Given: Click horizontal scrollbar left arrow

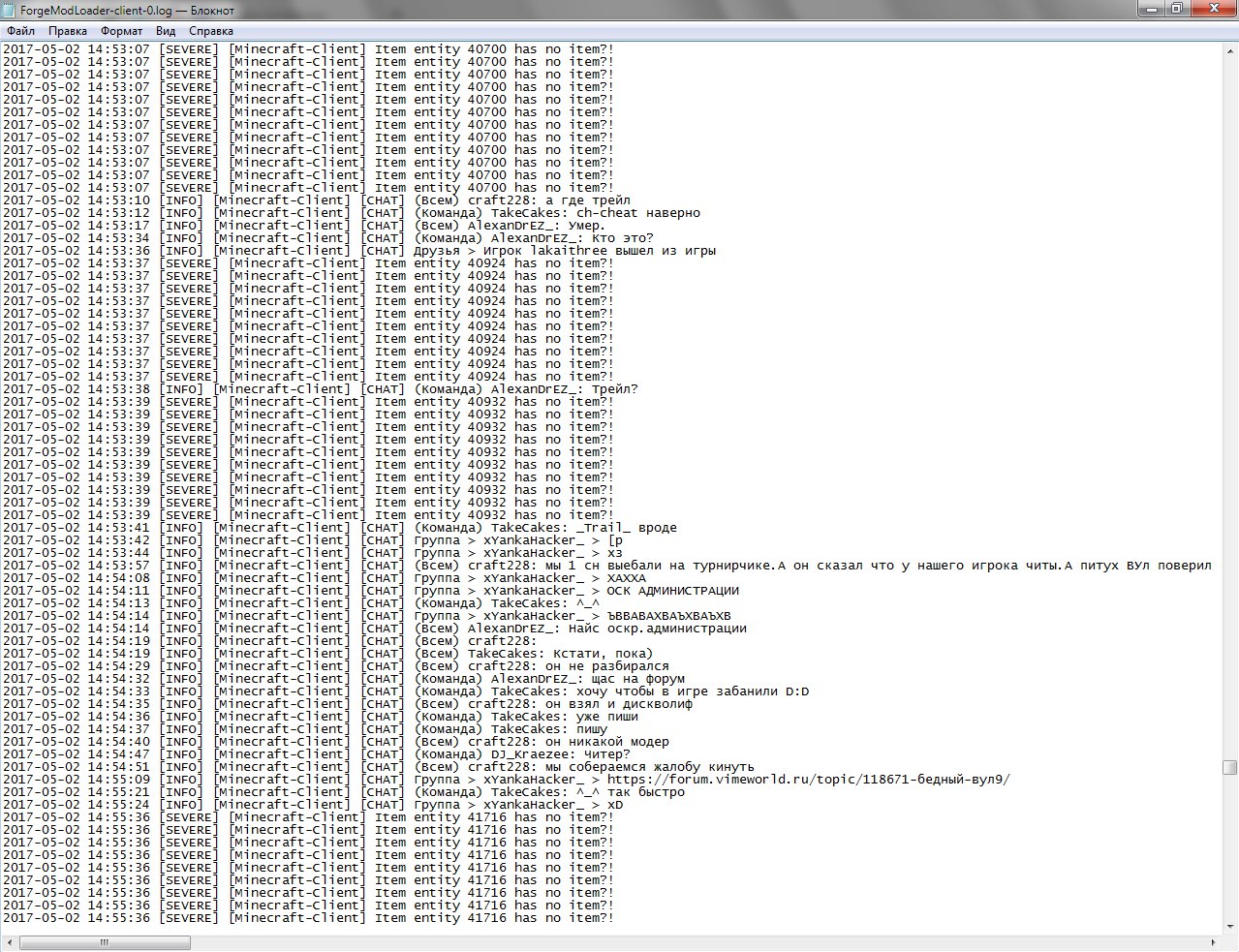Looking at the screenshot, I should click(8, 942).
